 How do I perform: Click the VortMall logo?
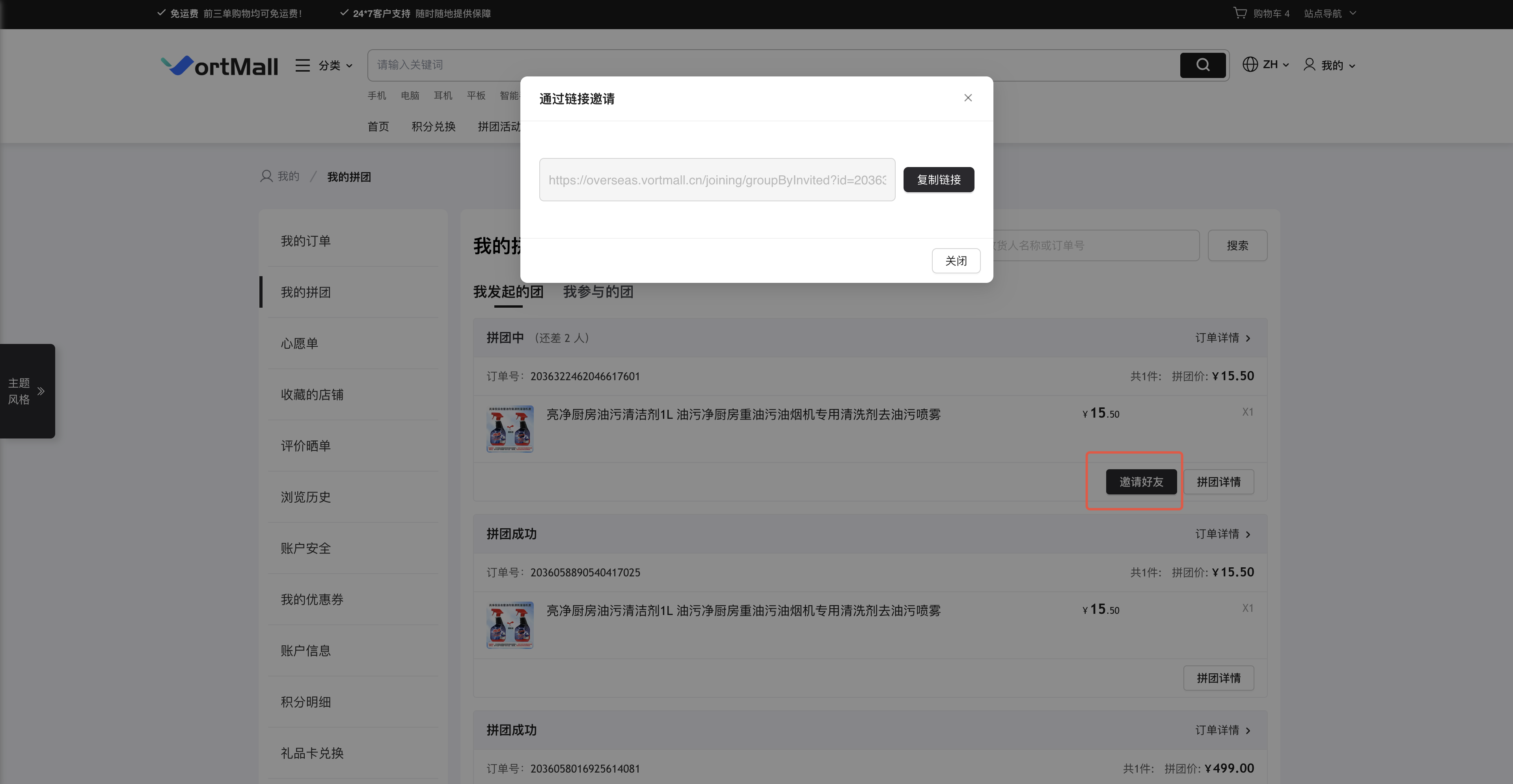[220, 66]
